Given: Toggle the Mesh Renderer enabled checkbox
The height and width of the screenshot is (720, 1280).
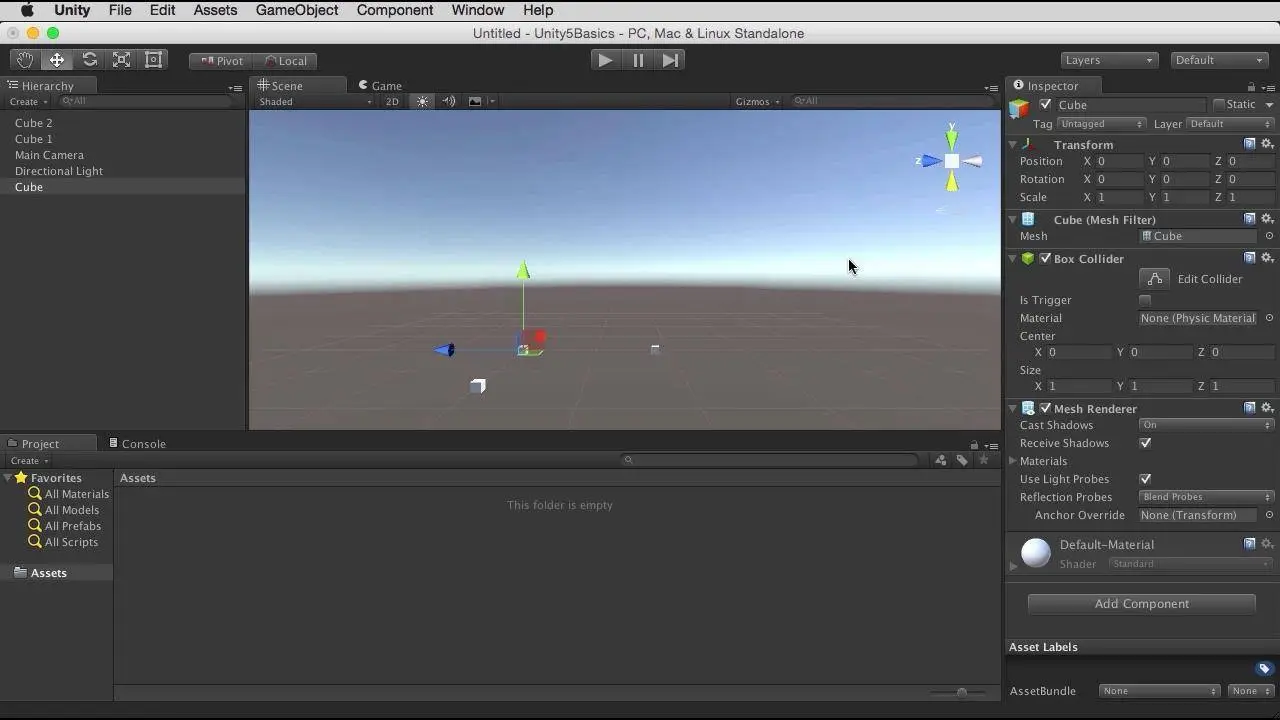Looking at the screenshot, I should pos(1045,408).
